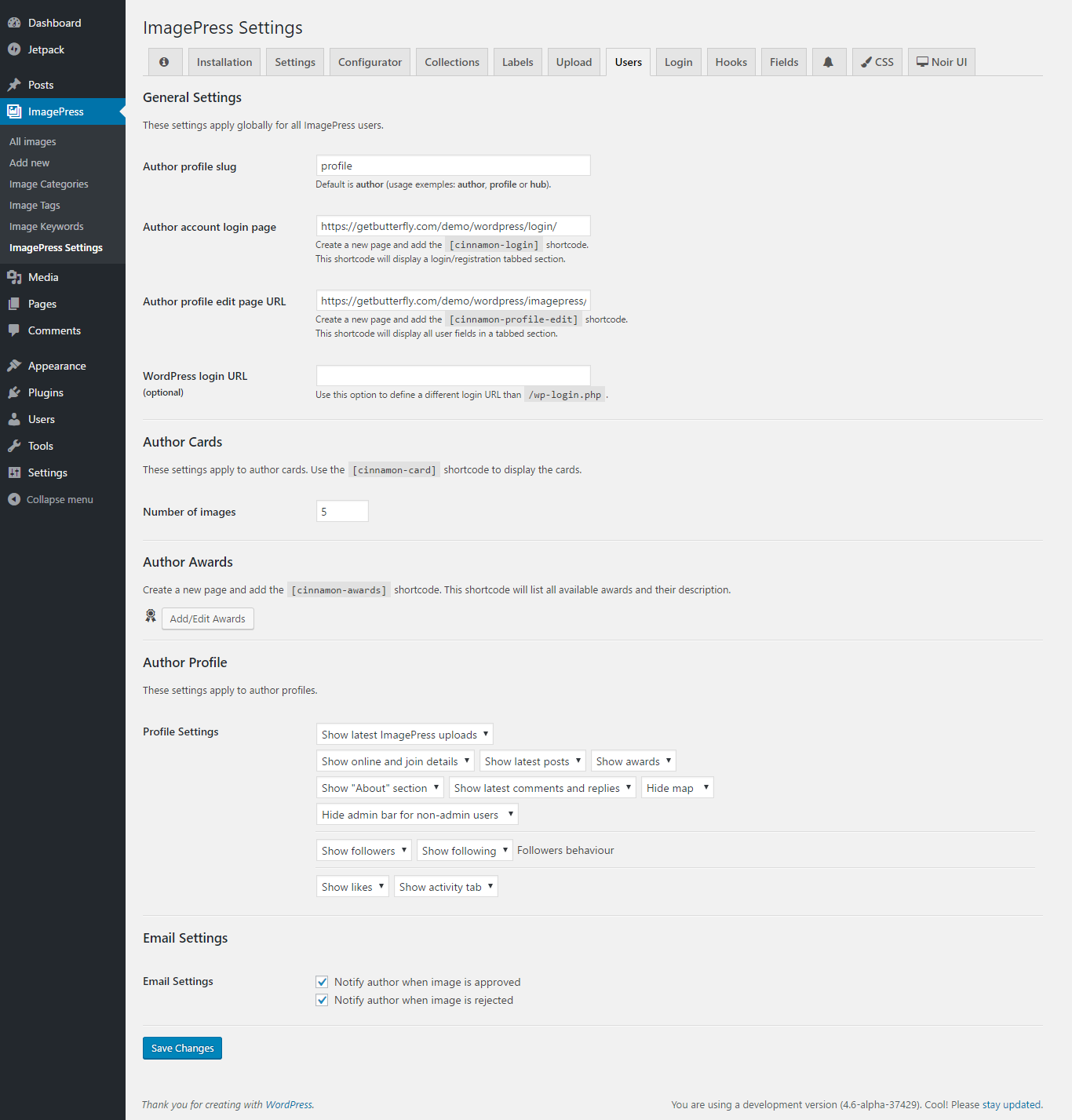The image size is (1072, 1120).
Task: Switch to the Configurator tab
Action: [x=370, y=62]
